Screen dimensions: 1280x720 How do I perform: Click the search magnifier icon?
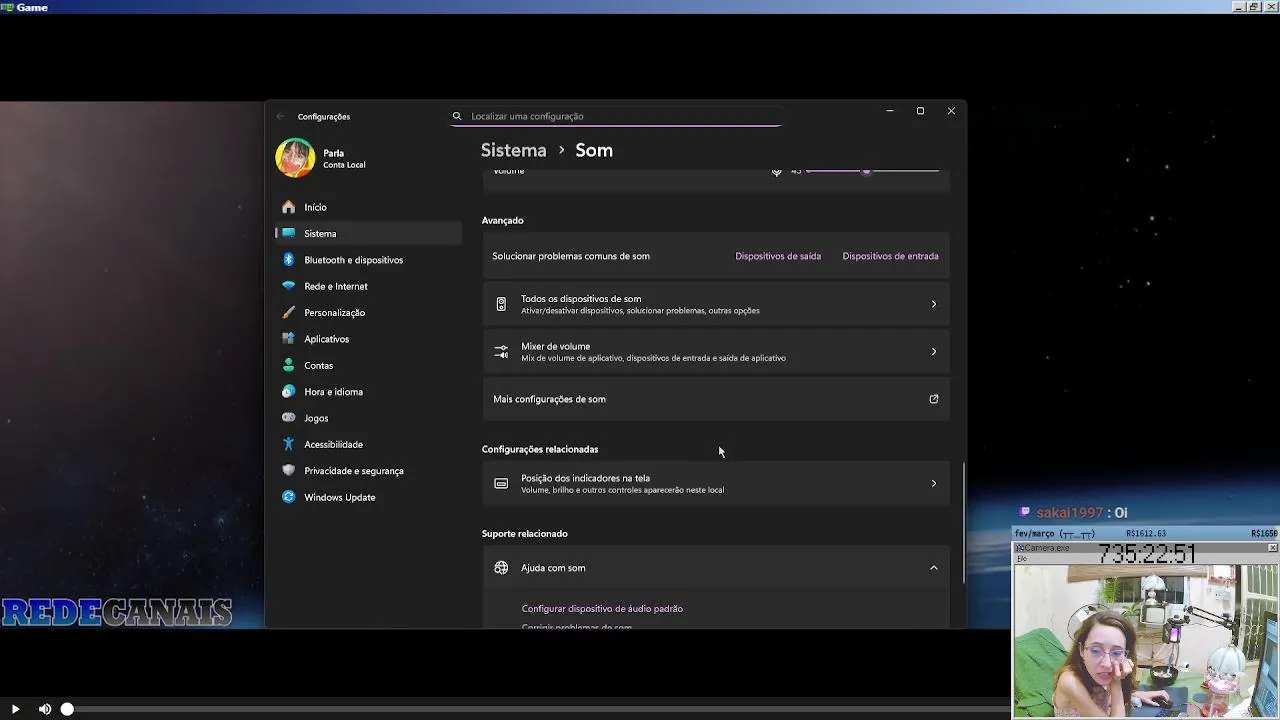[x=457, y=116]
